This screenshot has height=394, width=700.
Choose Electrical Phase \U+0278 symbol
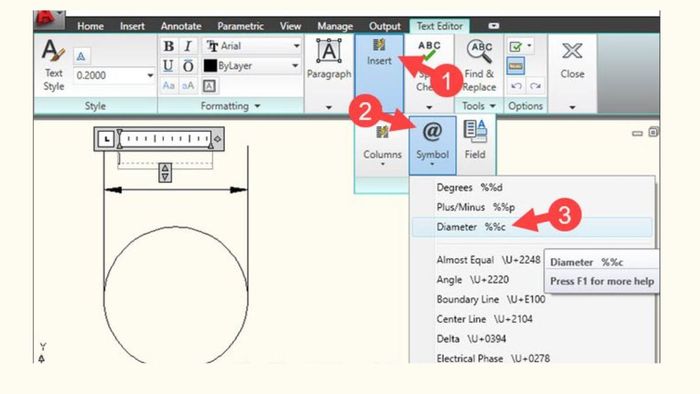tap(493, 358)
